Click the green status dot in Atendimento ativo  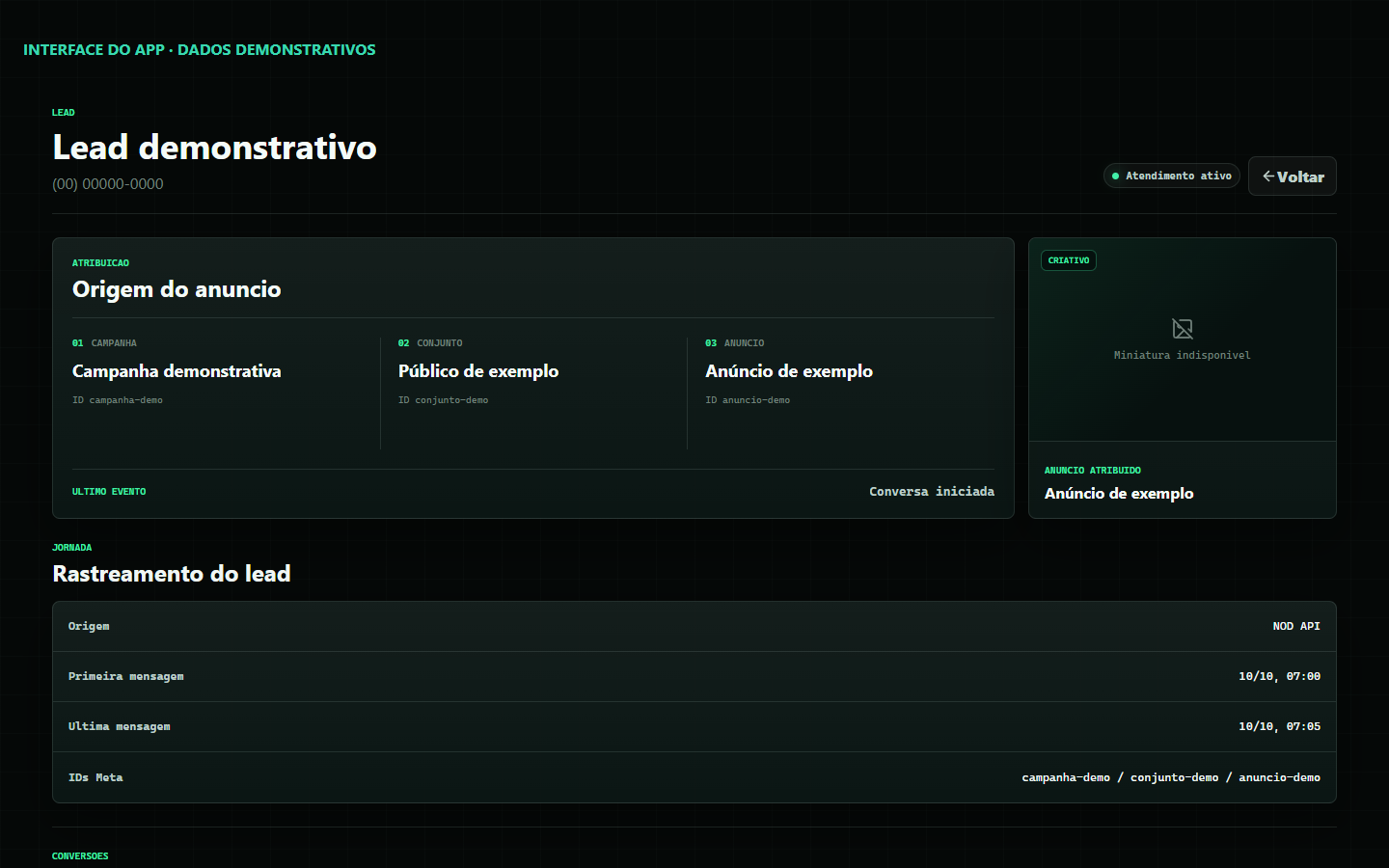pos(1115,176)
